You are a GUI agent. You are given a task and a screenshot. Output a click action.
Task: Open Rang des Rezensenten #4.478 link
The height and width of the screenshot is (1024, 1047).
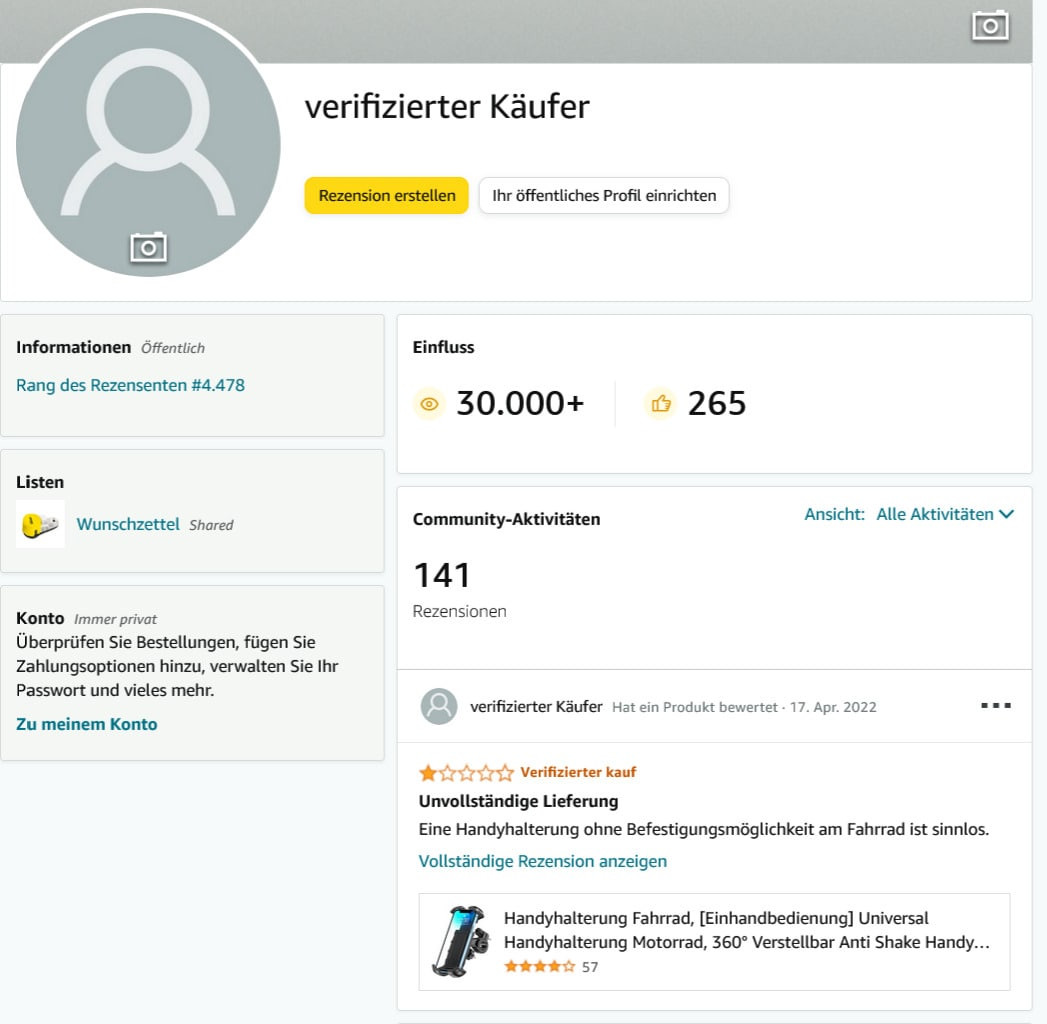pos(130,385)
